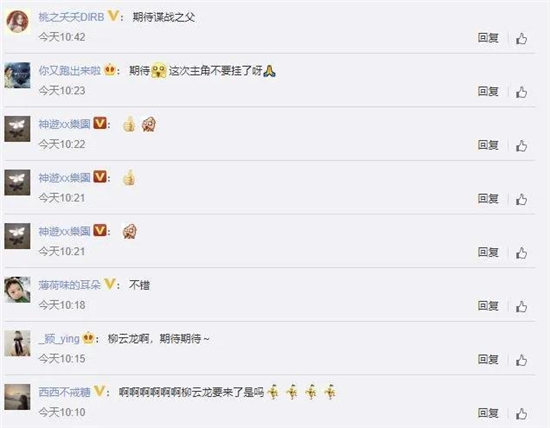Click the avatar of _颖_ying
Viewport: 550px width, 428px height.
pos(17,343)
